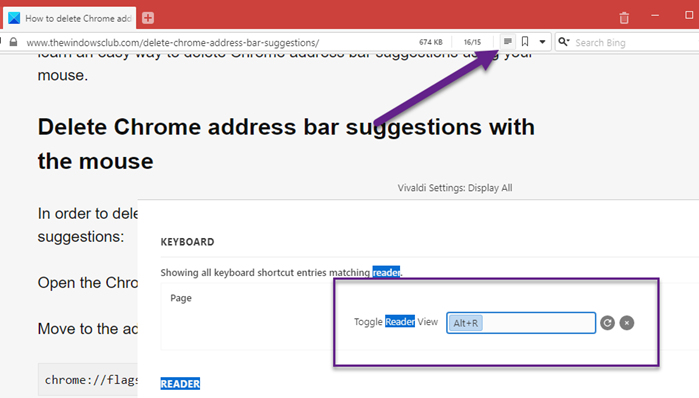Maximize the Vivaldi browser window
699x398 pixels.
pyautogui.click(x=689, y=15)
